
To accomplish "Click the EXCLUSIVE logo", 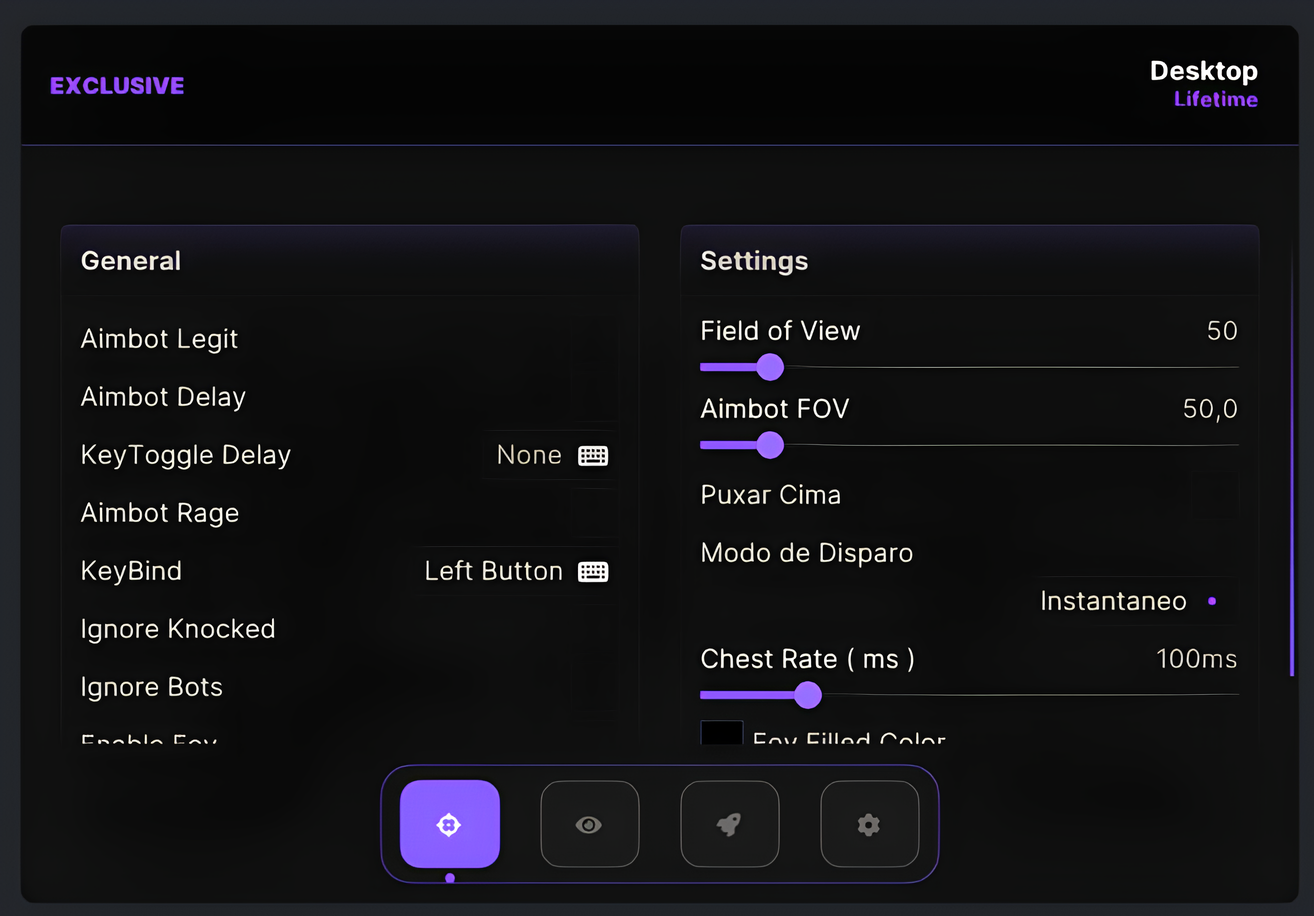I will (x=117, y=86).
